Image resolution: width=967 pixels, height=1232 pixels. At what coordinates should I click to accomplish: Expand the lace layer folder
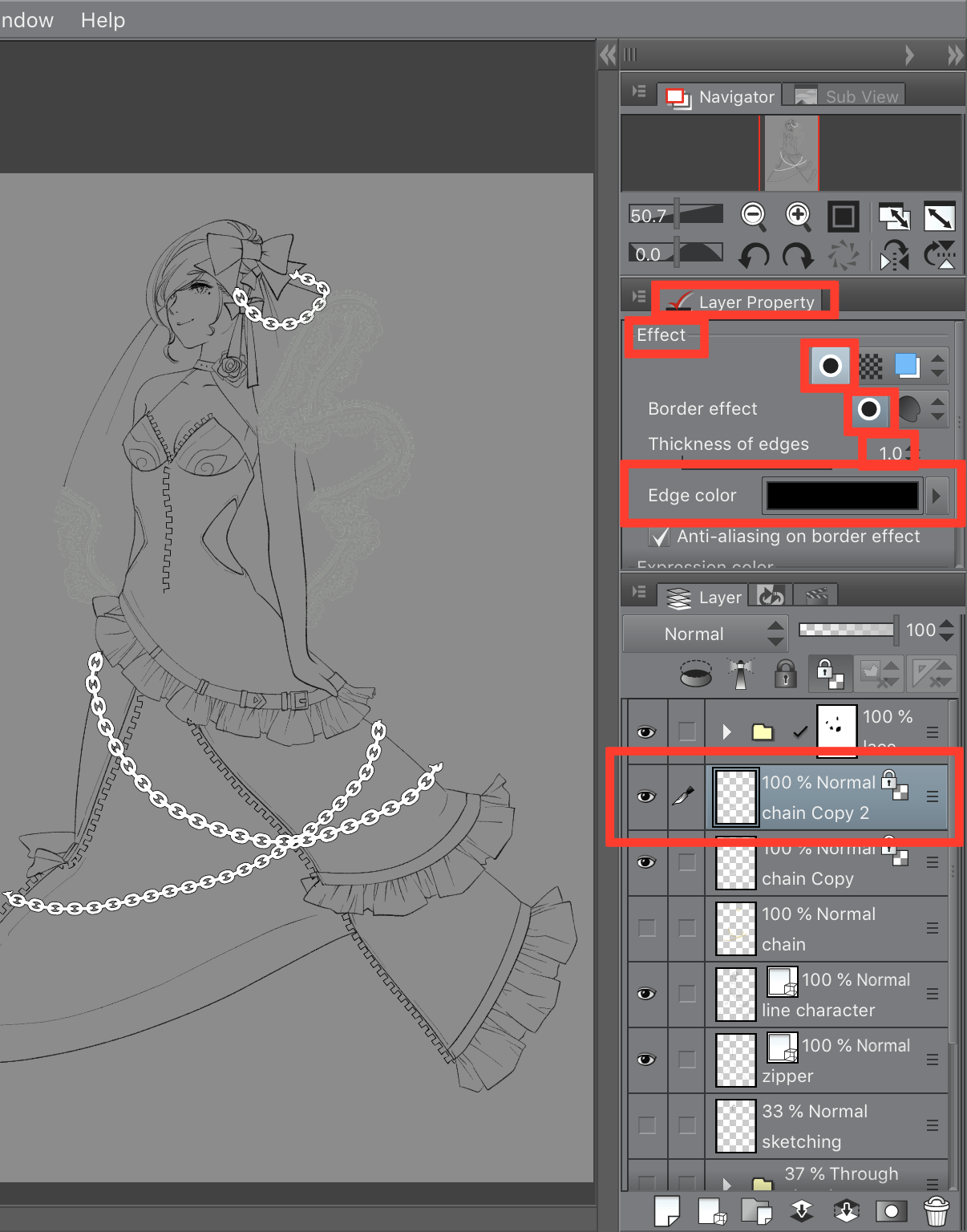click(x=726, y=731)
